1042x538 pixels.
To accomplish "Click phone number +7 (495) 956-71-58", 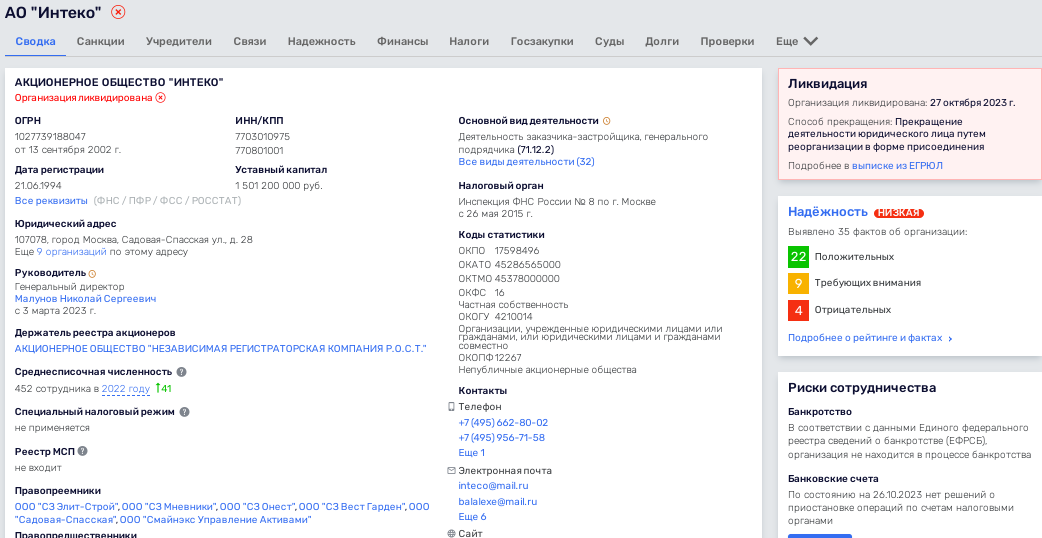I will coord(502,438).
